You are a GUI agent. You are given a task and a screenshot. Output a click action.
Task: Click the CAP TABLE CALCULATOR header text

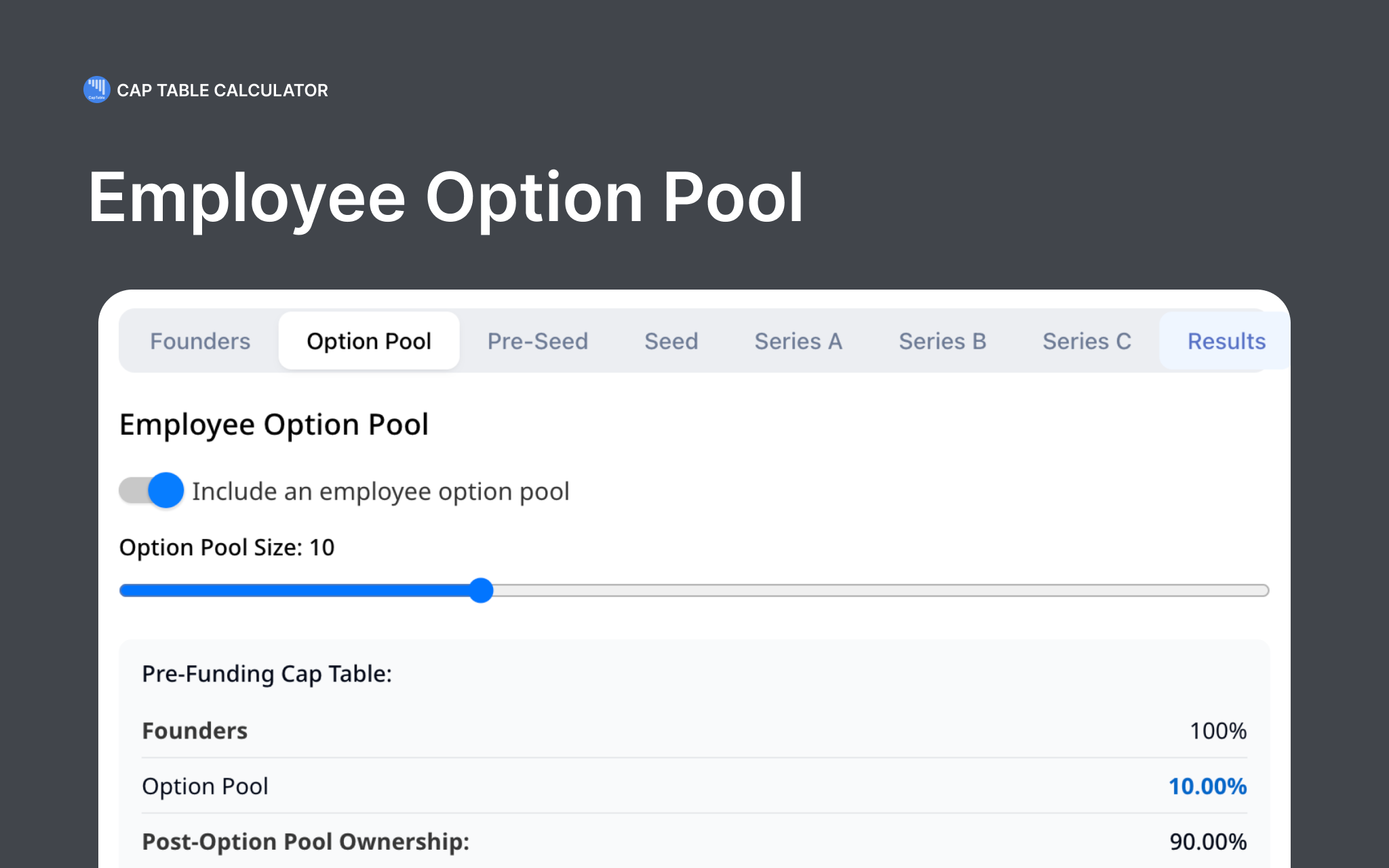[224, 90]
